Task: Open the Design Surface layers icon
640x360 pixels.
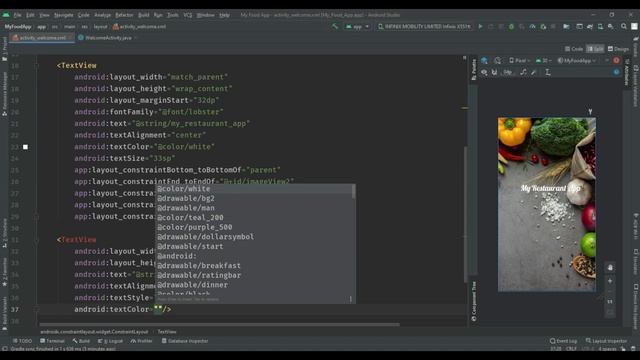Action: [x=484, y=60]
